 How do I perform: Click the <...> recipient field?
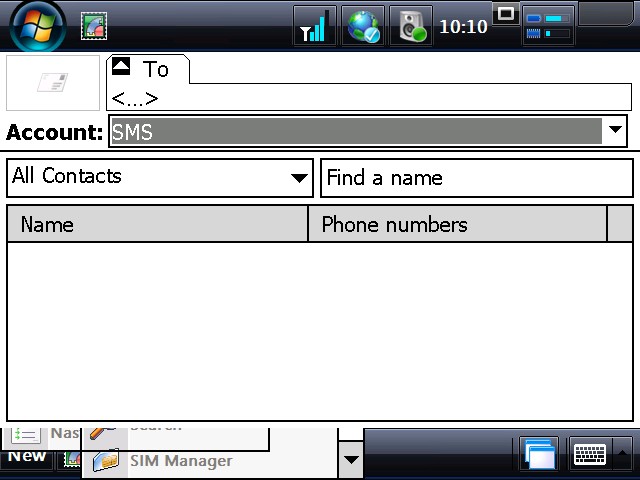369,98
